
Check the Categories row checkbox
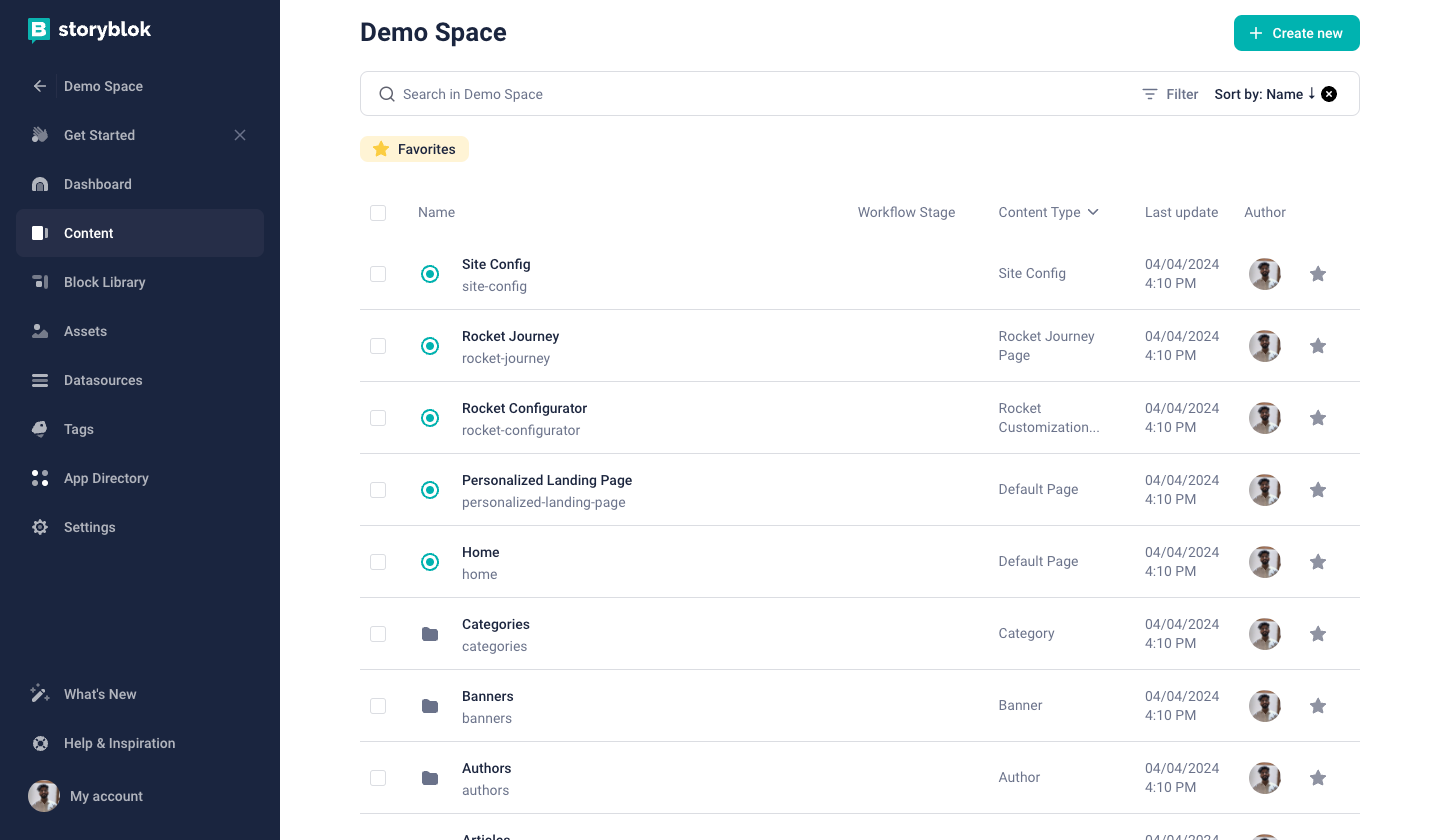pyautogui.click(x=378, y=634)
